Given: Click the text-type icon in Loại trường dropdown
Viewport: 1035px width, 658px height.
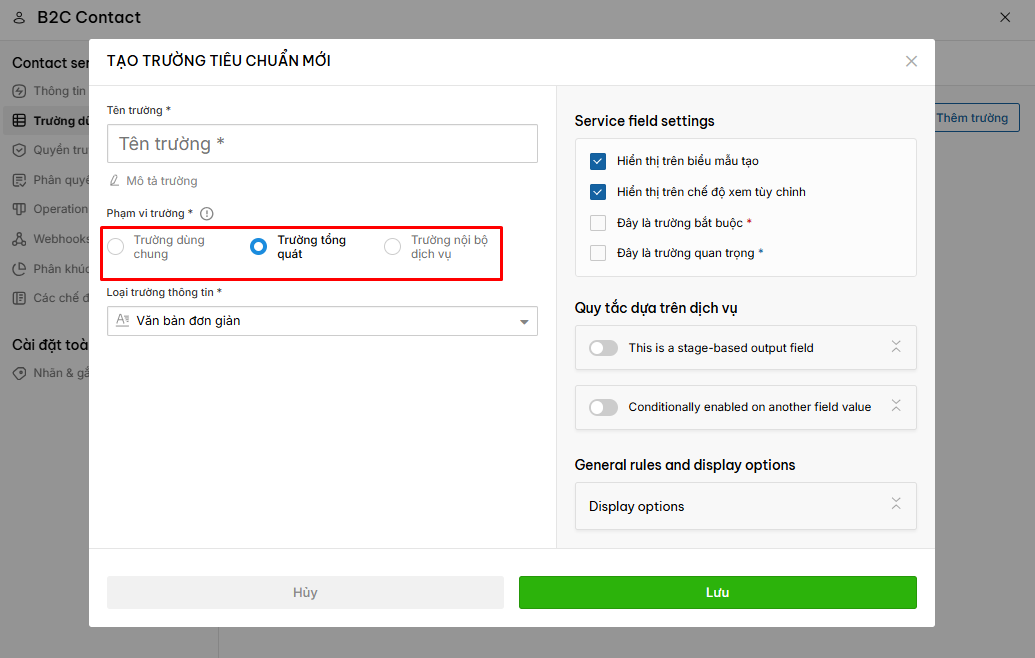Looking at the screenshot, I should coord(122,320).
